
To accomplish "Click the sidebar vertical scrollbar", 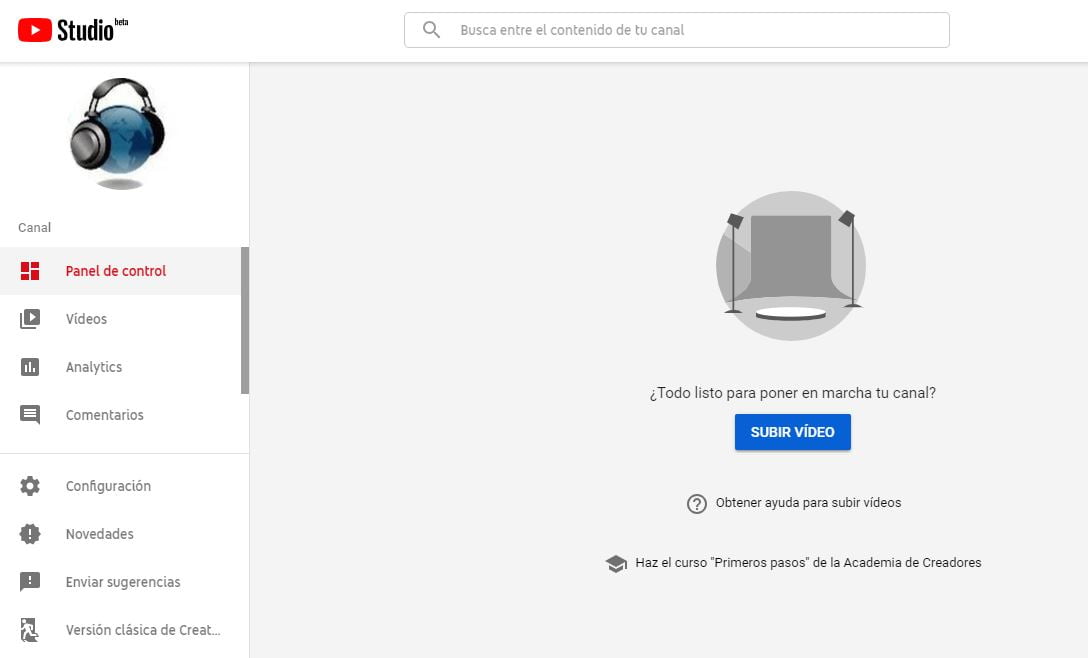I will tap(245, 320).
